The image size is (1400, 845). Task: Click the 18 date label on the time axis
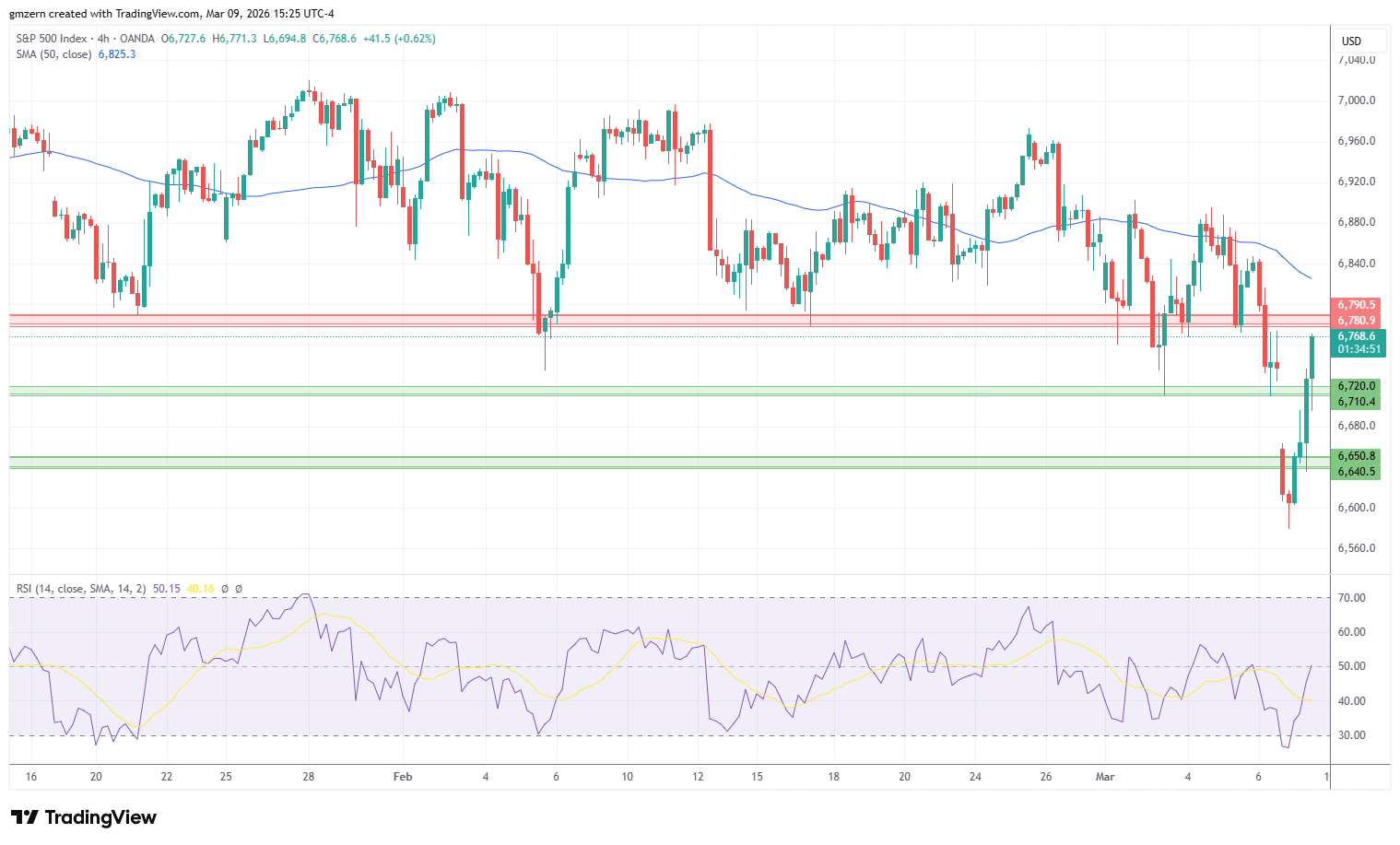(x=833, y=777)
